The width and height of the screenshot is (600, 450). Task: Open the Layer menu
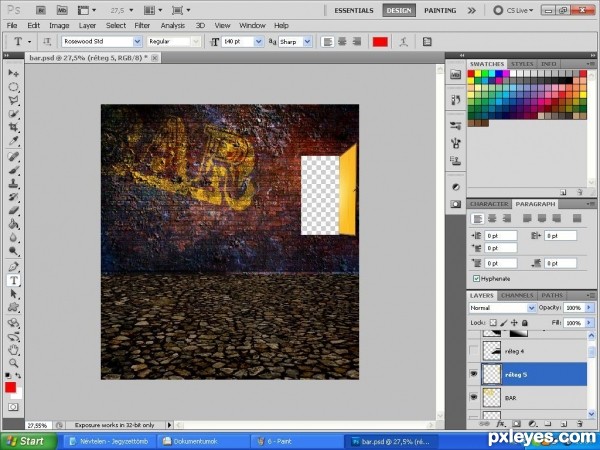(x=87, y=26)
